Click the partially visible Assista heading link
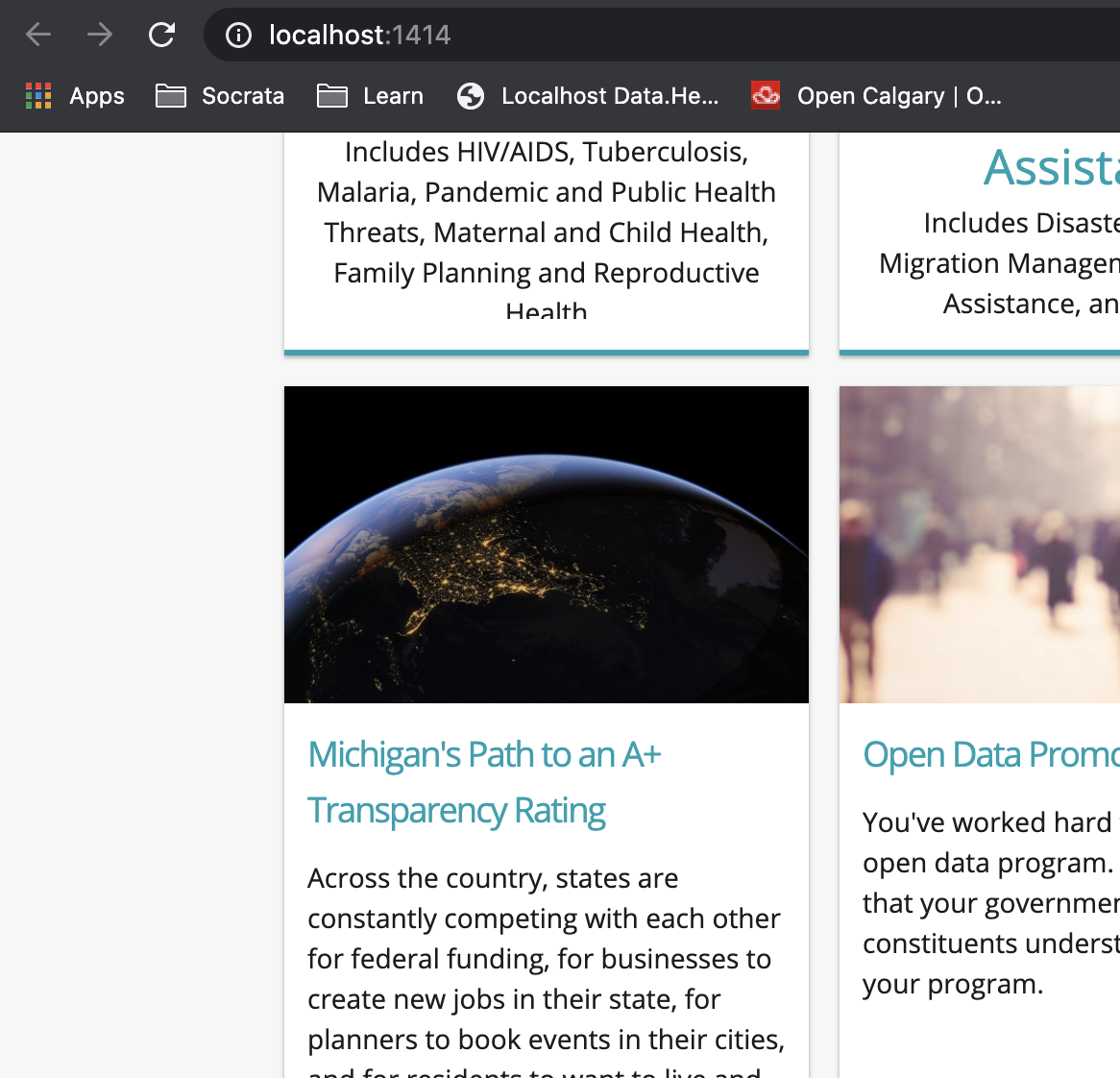 [x=1052, y=167]
